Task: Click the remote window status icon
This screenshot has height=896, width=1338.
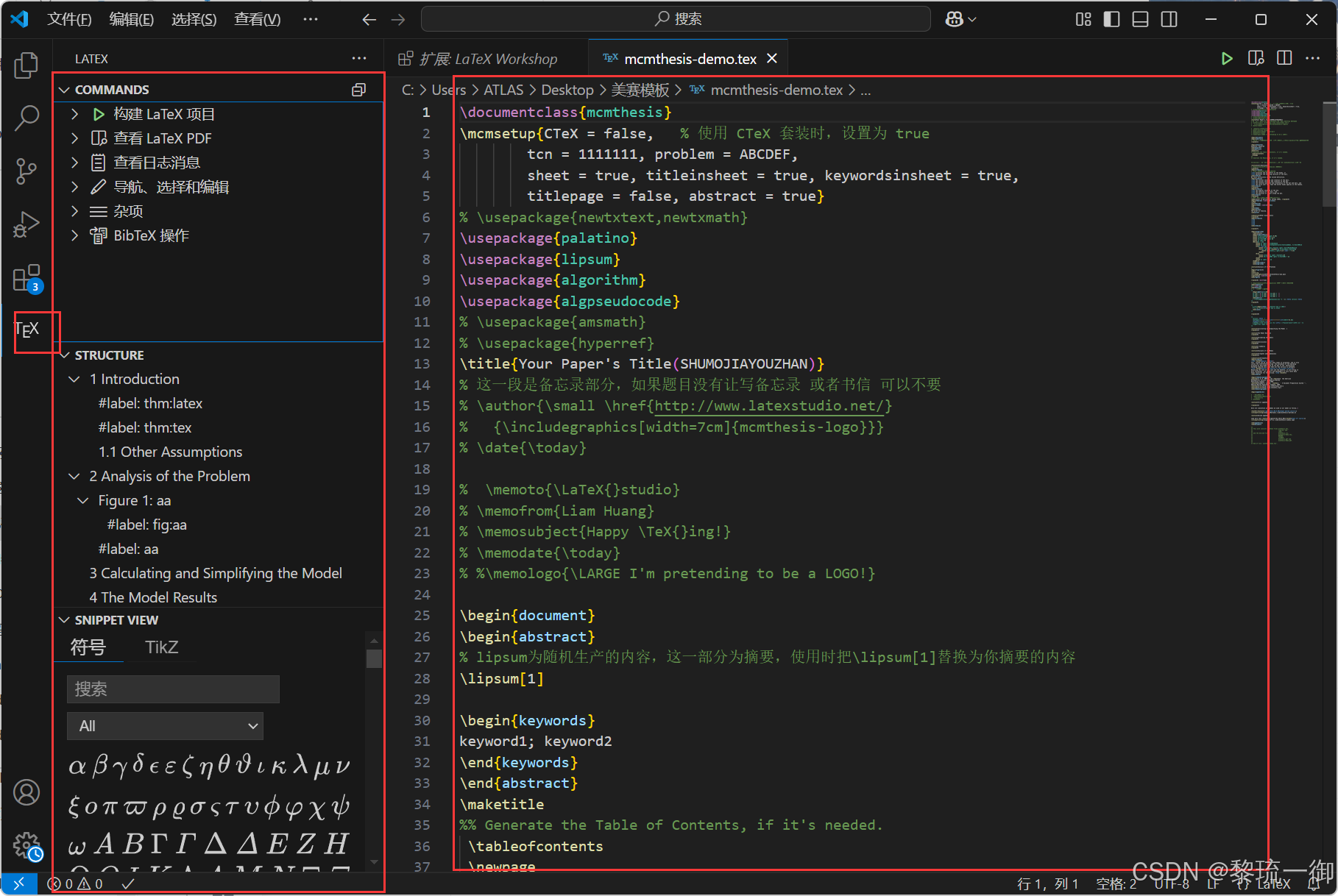Action: tap(19, 883)
